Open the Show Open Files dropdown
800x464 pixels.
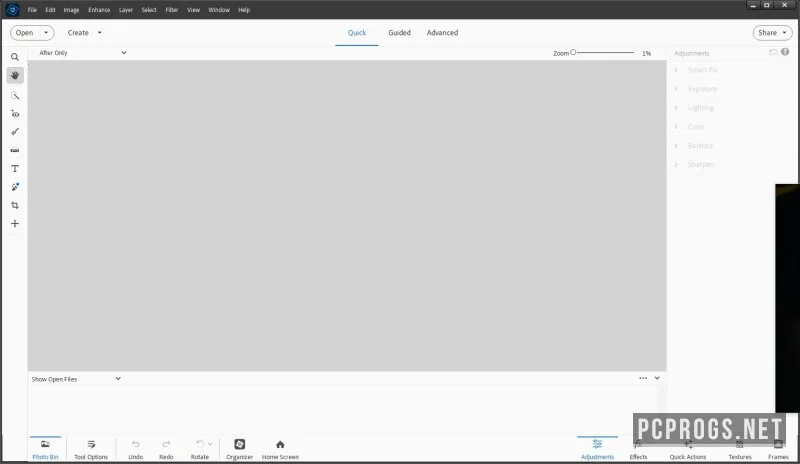tap(76, 379)
